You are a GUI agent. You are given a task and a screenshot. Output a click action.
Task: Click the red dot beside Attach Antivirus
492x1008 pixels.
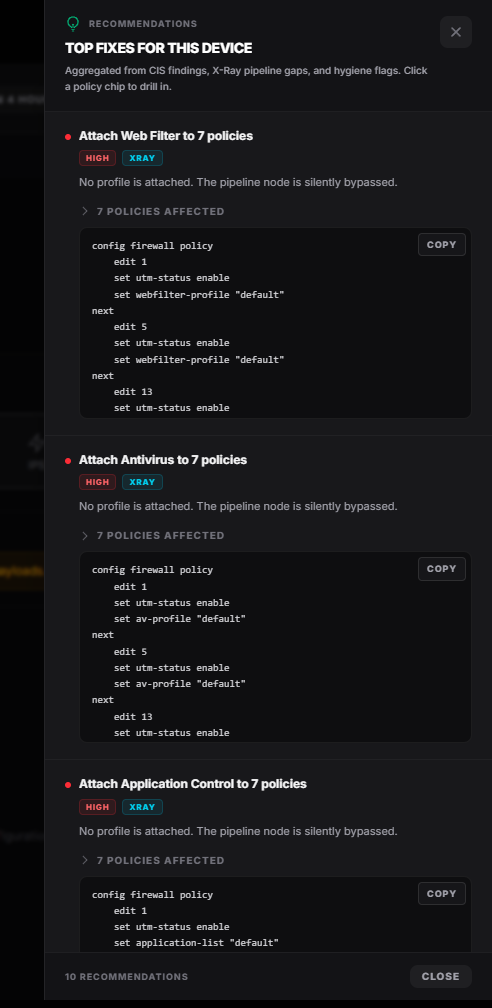(x=68, y=461)
